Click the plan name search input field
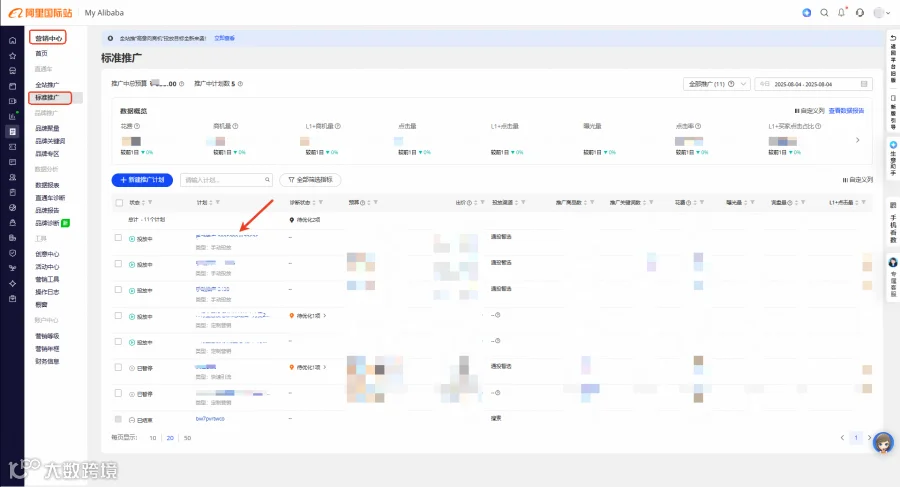 pyautogui.click(x=226, y=180)
